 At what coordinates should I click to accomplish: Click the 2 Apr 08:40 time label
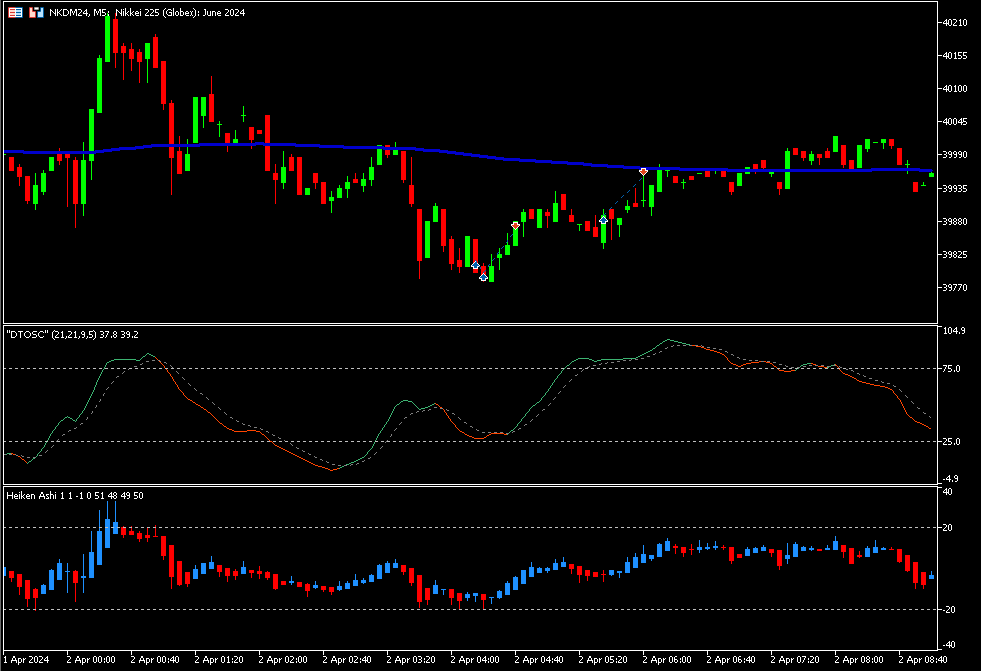923,660
